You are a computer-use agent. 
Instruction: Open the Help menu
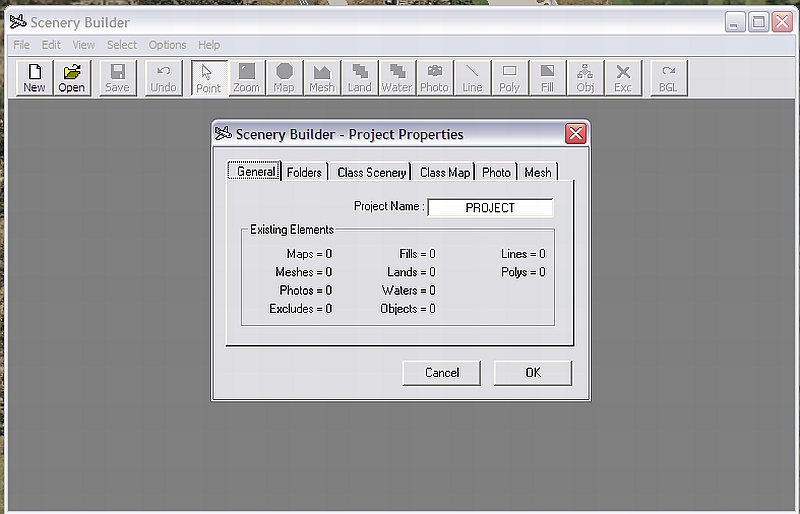[209, 45]
